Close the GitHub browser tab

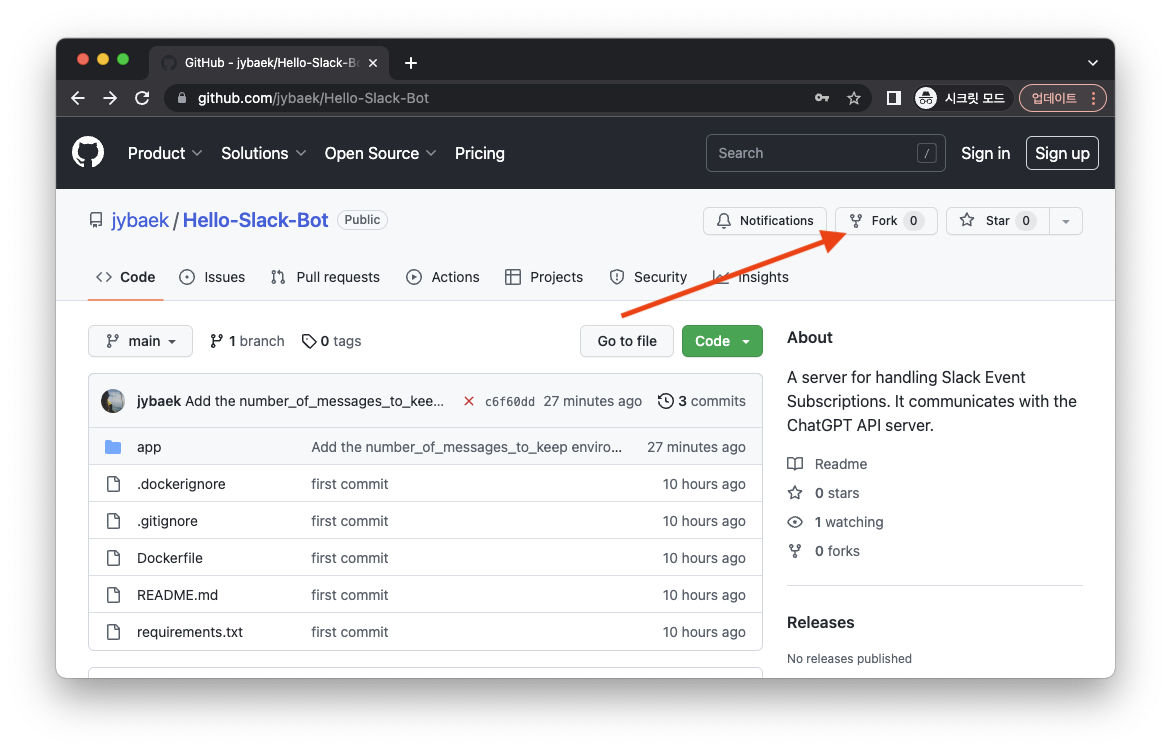pos(373,63)
